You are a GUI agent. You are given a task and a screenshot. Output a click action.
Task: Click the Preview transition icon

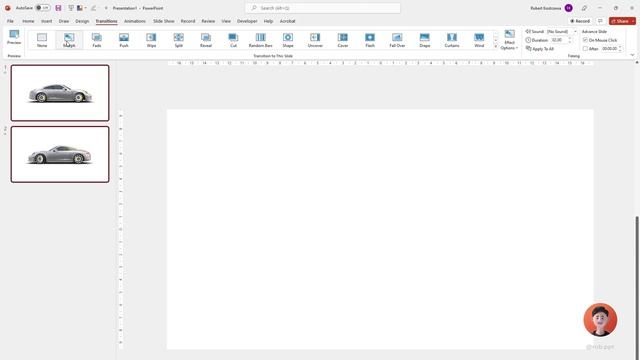14,38
